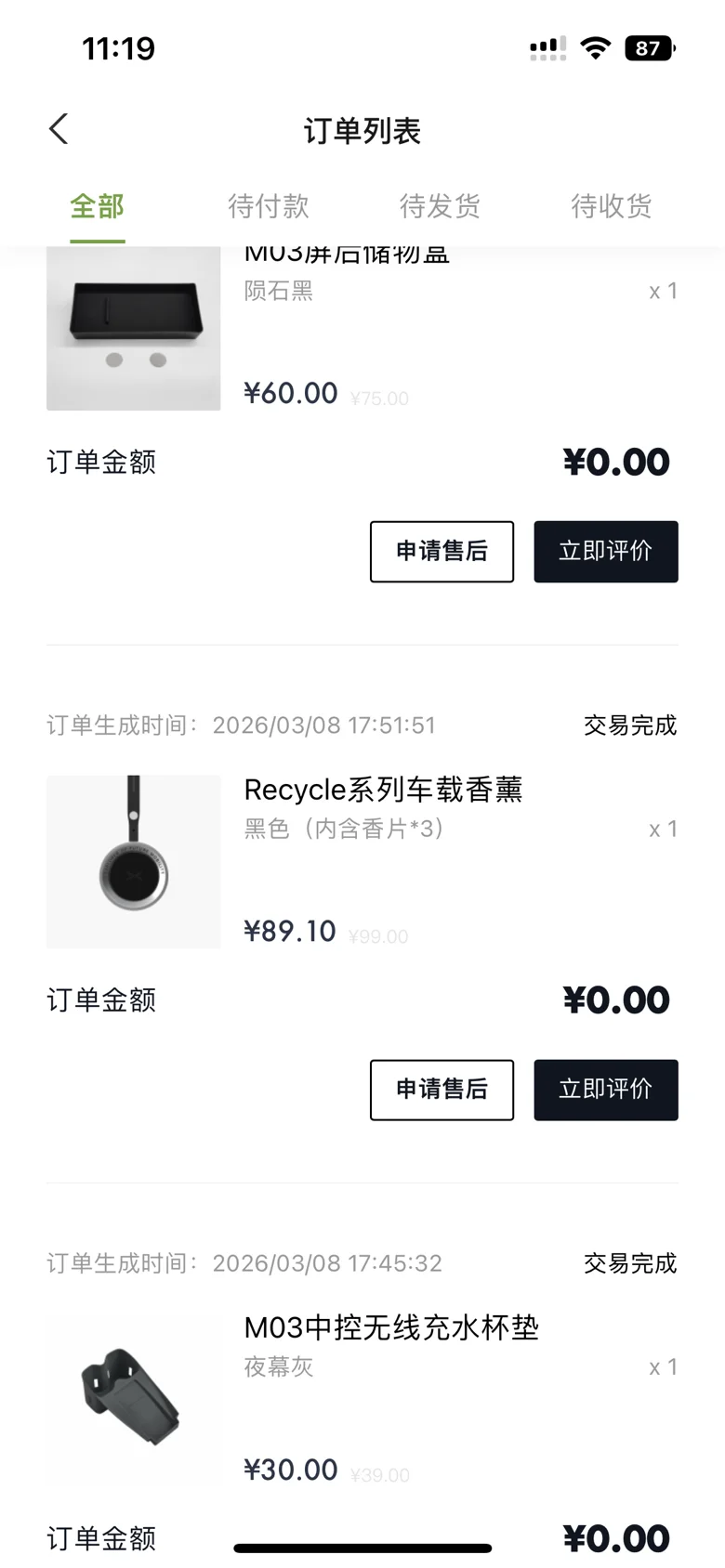Image resolution: width=725 pixels, height=1568 pixels.
Task: Open the Recycle car fragrance product image
Action: [133, 861]
